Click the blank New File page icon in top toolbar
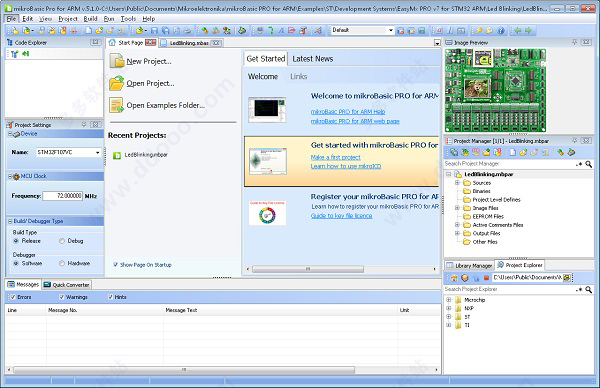 88,30
